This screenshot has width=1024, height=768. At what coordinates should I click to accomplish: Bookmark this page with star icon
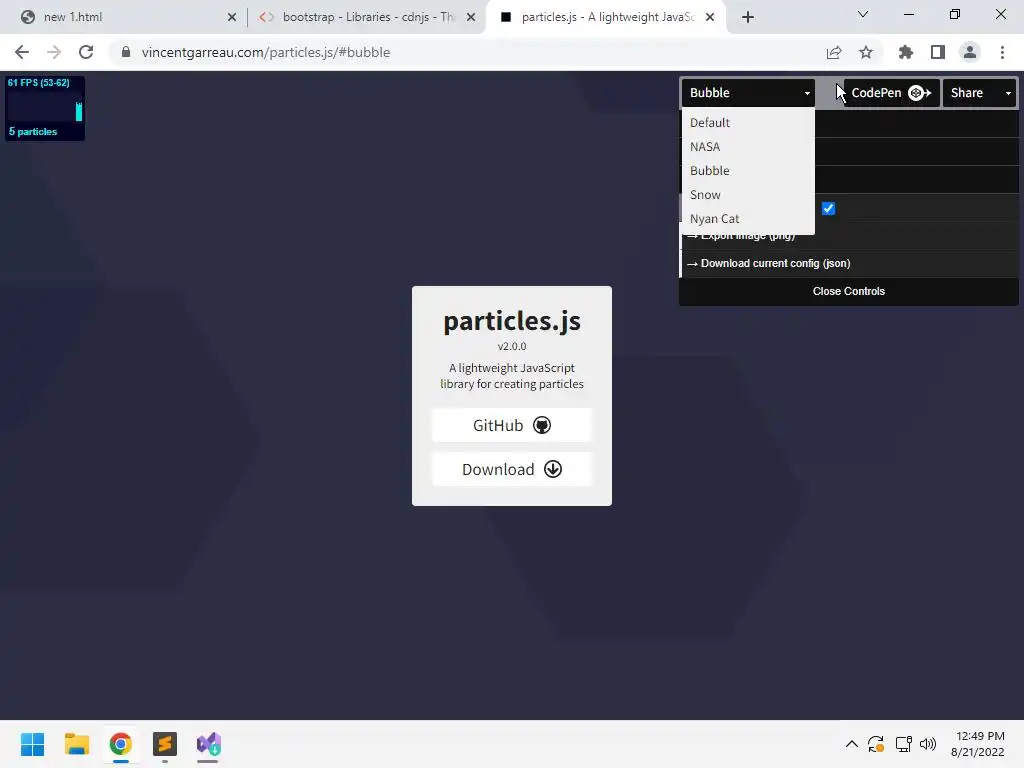point(866,52)
